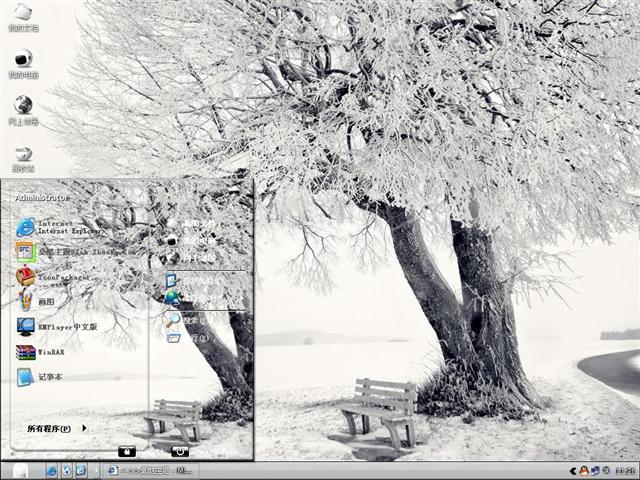Viewport: 640px width, 480px height.
Task: Expand 所有程序(P) all programs list
Action: coord(57,429)
